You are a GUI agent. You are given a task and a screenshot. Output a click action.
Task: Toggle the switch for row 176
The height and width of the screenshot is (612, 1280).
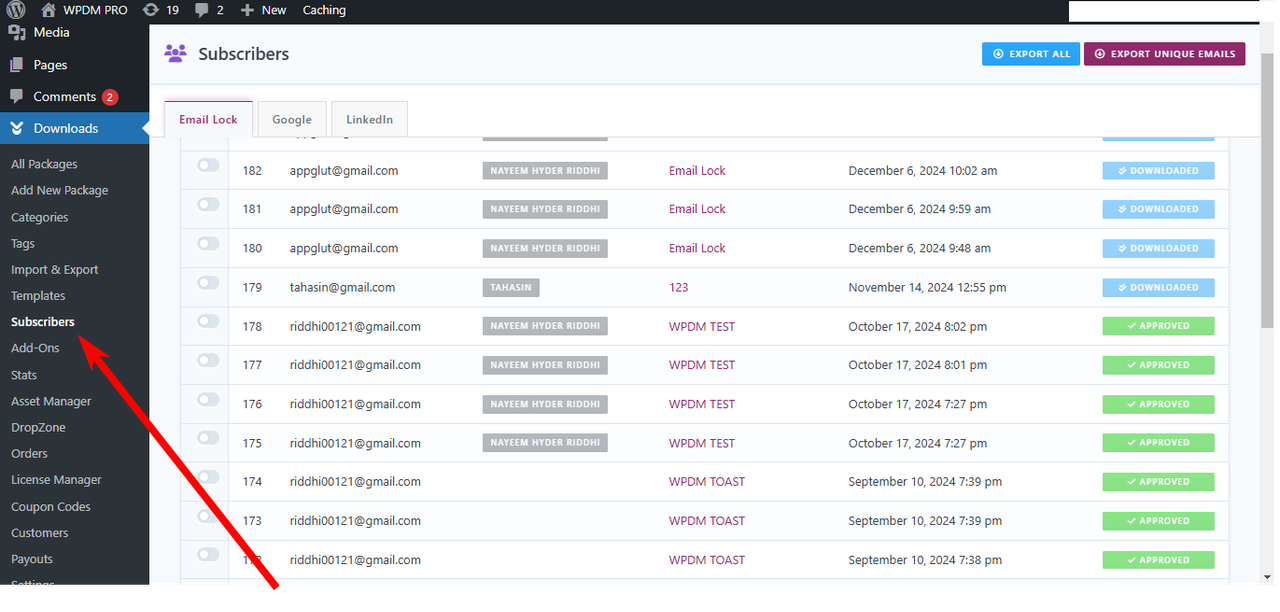pyautogui.click(x=208, y=399)
